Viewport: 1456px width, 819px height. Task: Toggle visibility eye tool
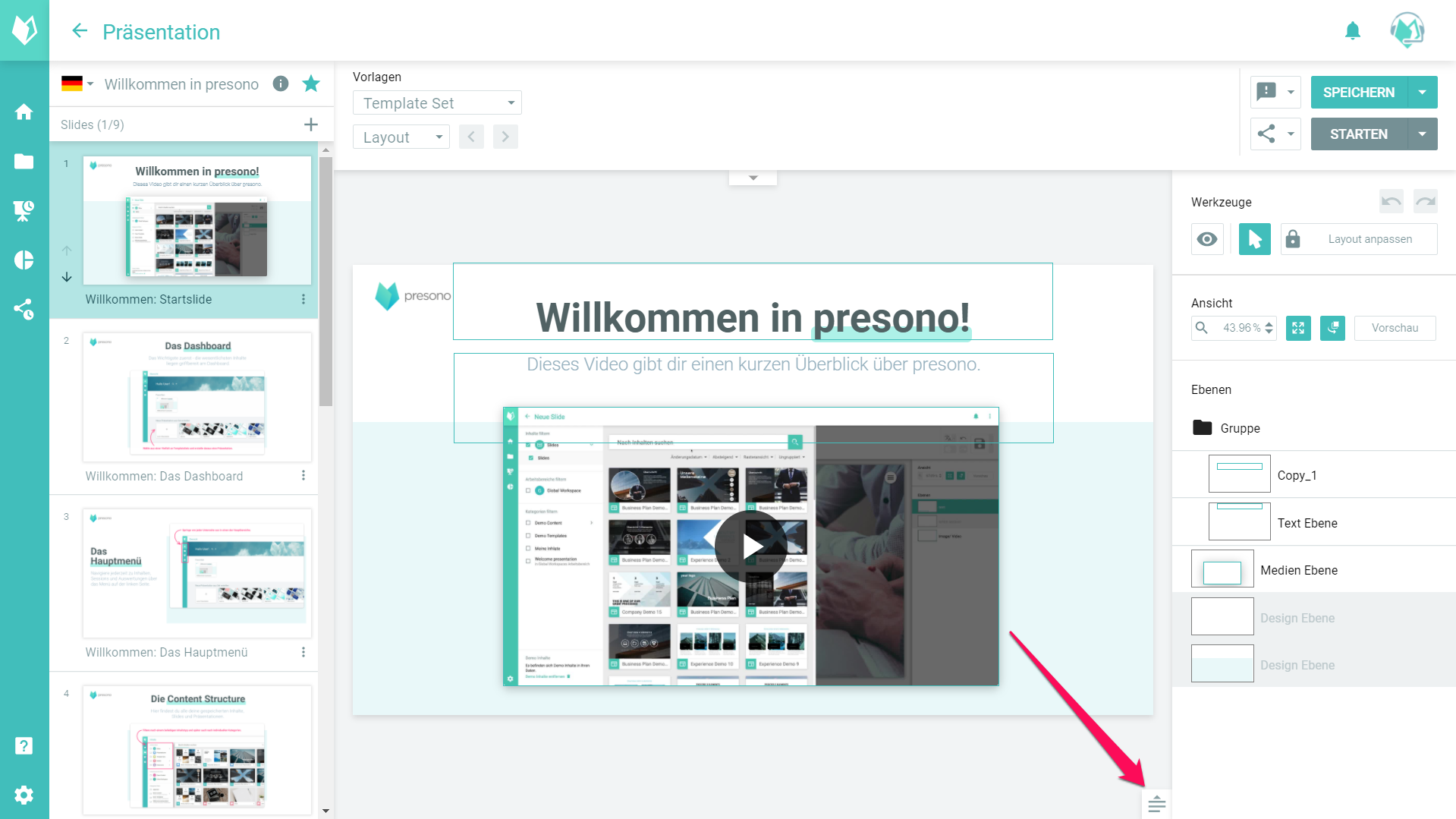click(1207, 239)
